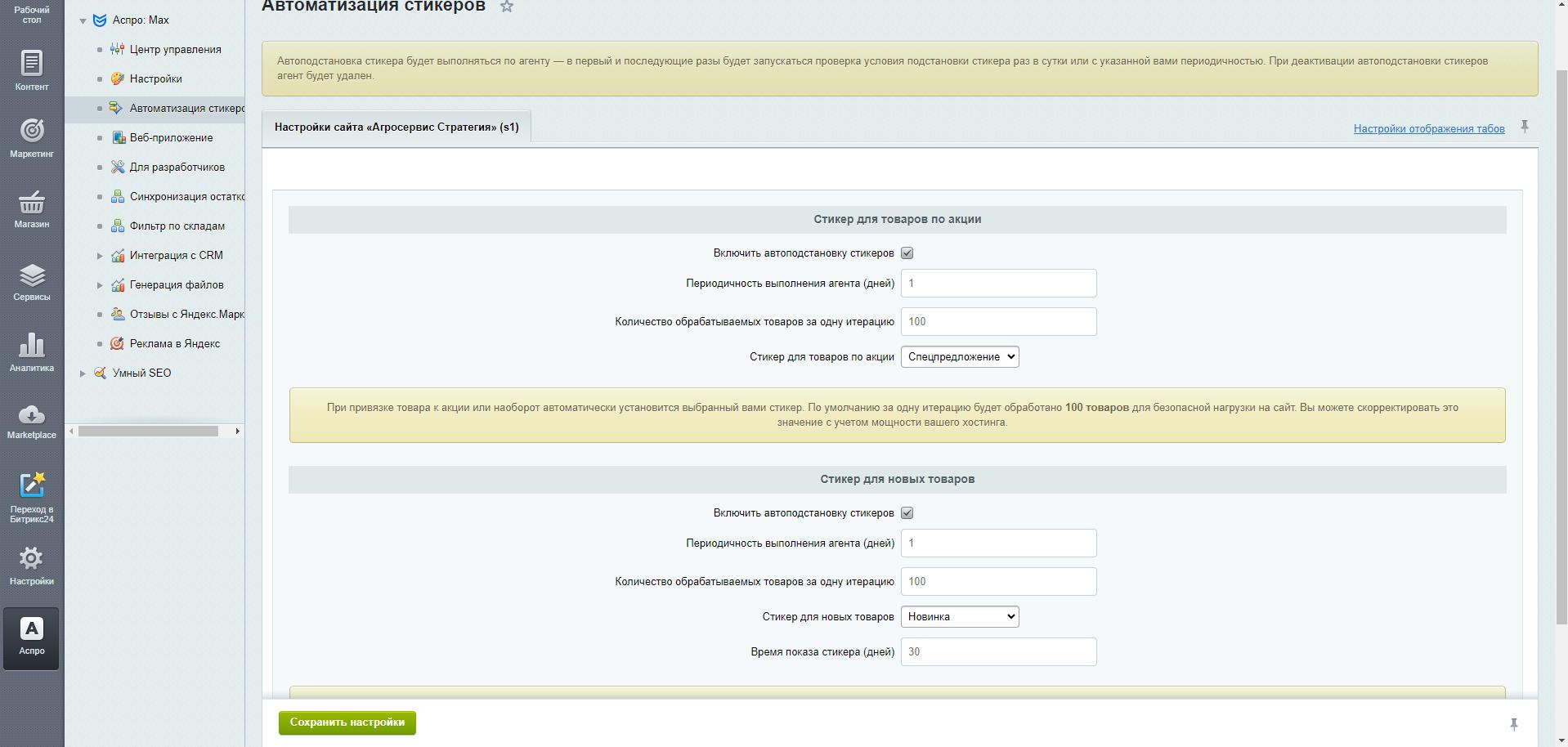Toggle auto-sticker checkbox for promo products
This screenshot has width=1568, height=747.
pos(907,253)
